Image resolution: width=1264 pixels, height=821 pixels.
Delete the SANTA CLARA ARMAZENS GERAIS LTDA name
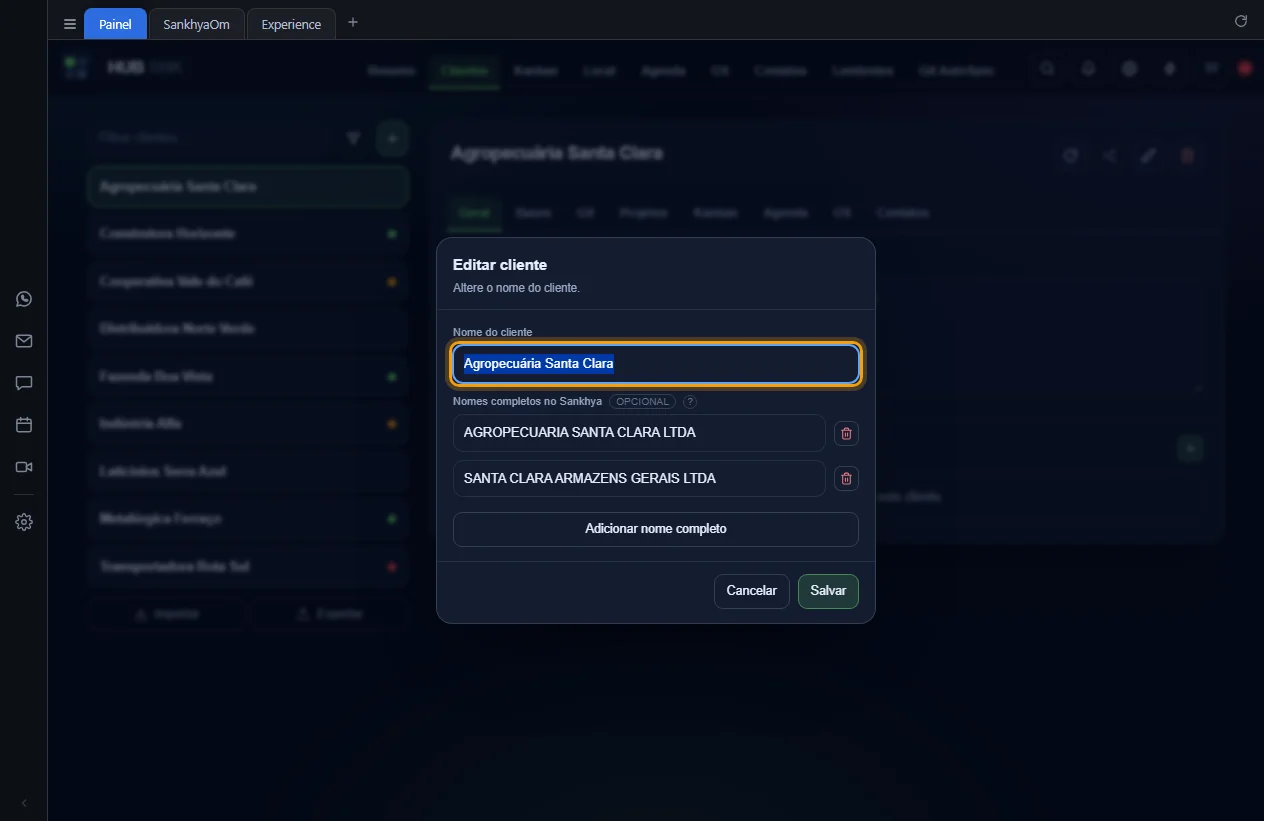(847, 479)
